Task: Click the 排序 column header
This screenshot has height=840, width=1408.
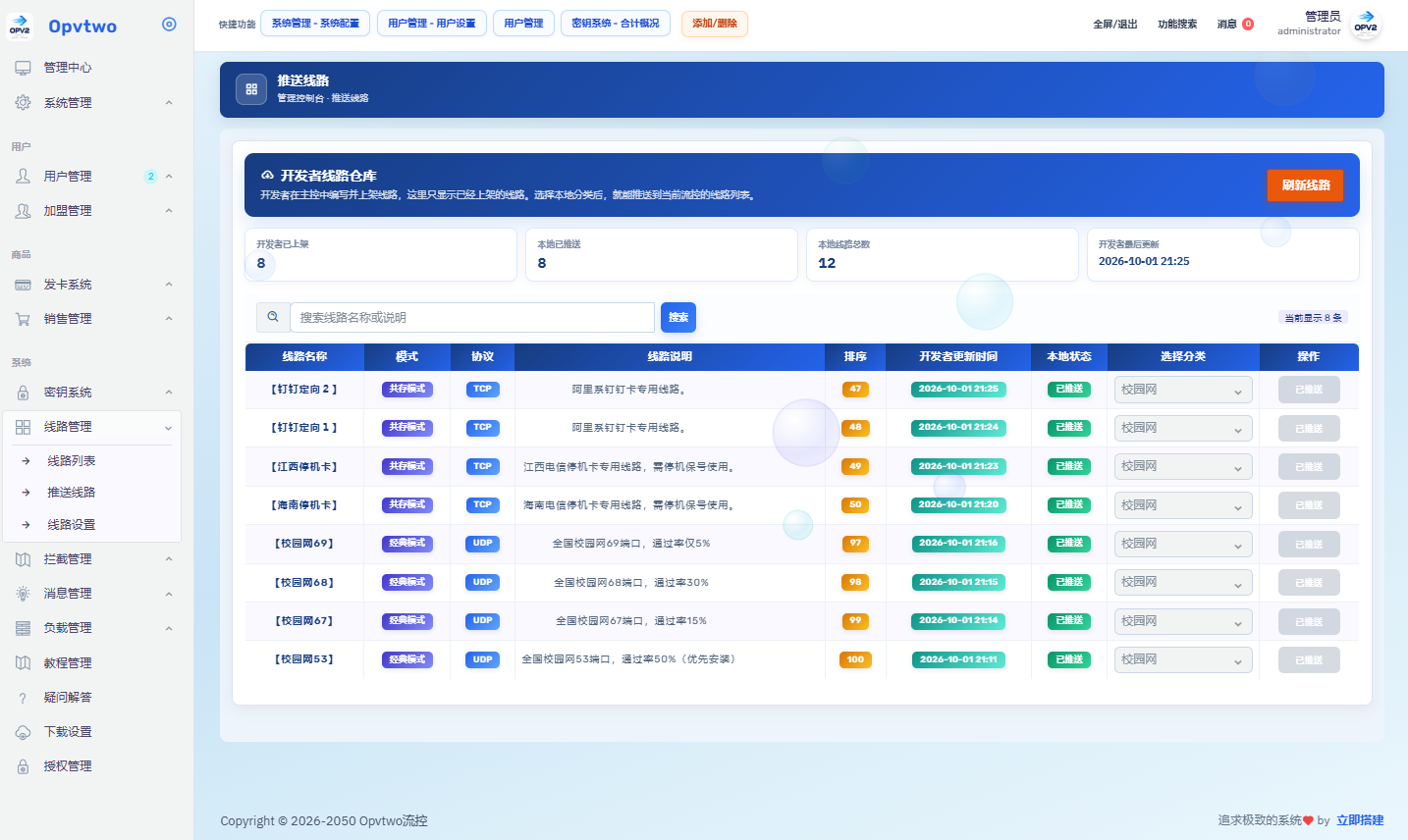Action: [x=855, y=356]
